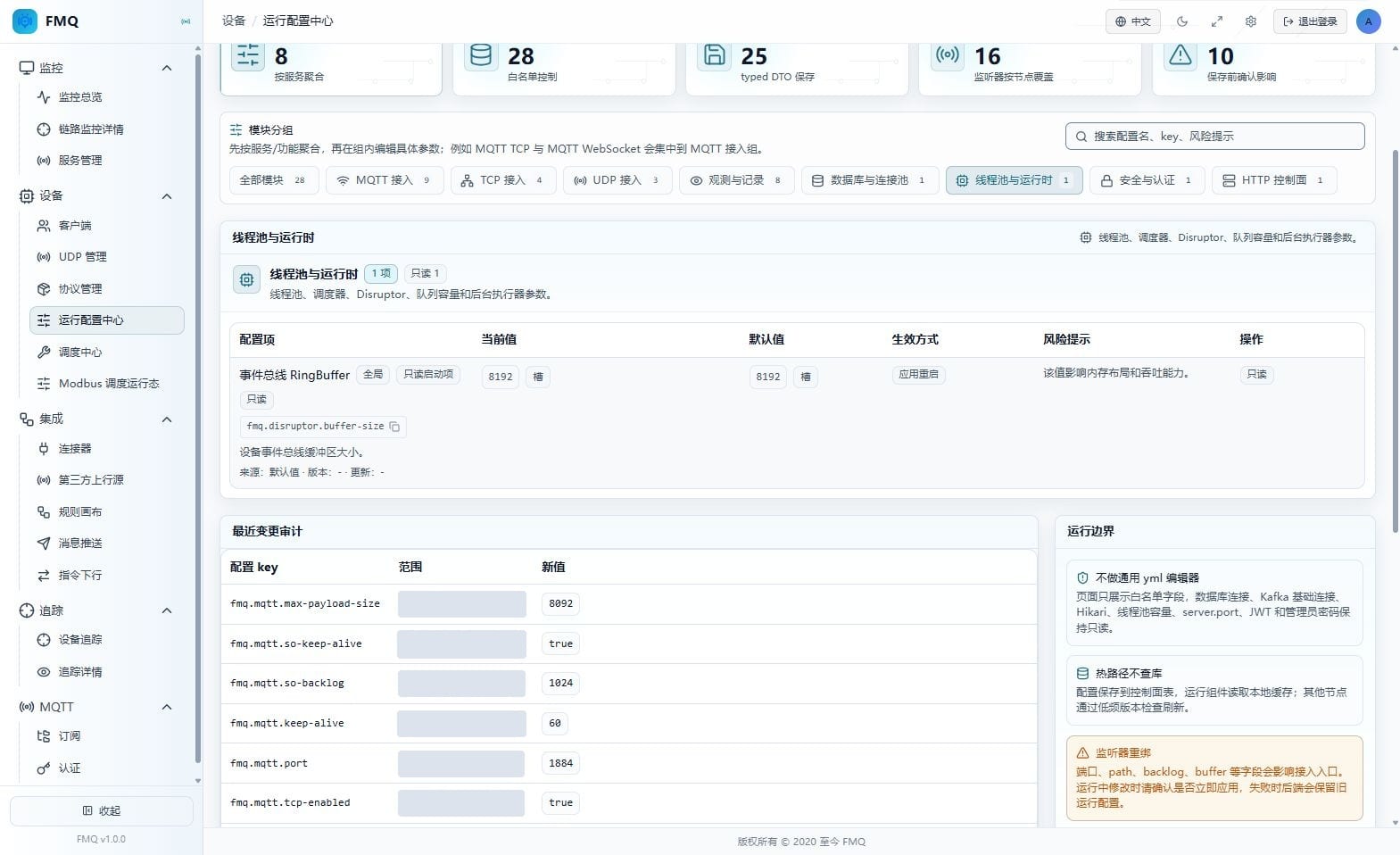Open 链路监控详情 sidebar entry
The image size is (1400, 855).
pos(106,129)
